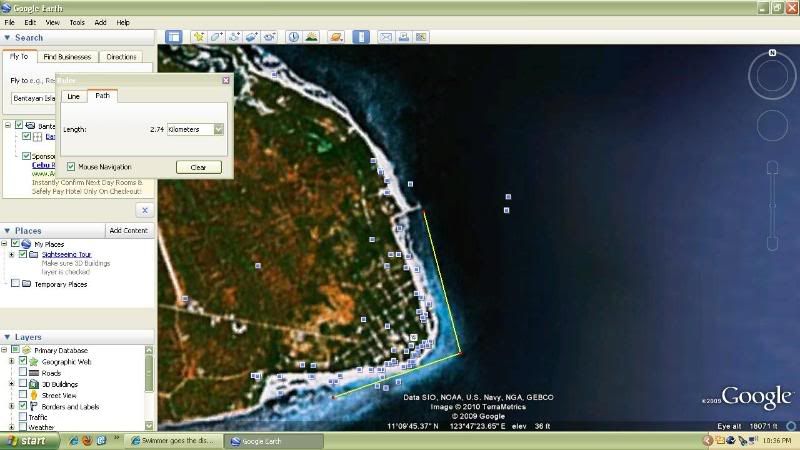800x450 pixels.
Task: Click the Add Content button
Action: click(x=129, y=231)
